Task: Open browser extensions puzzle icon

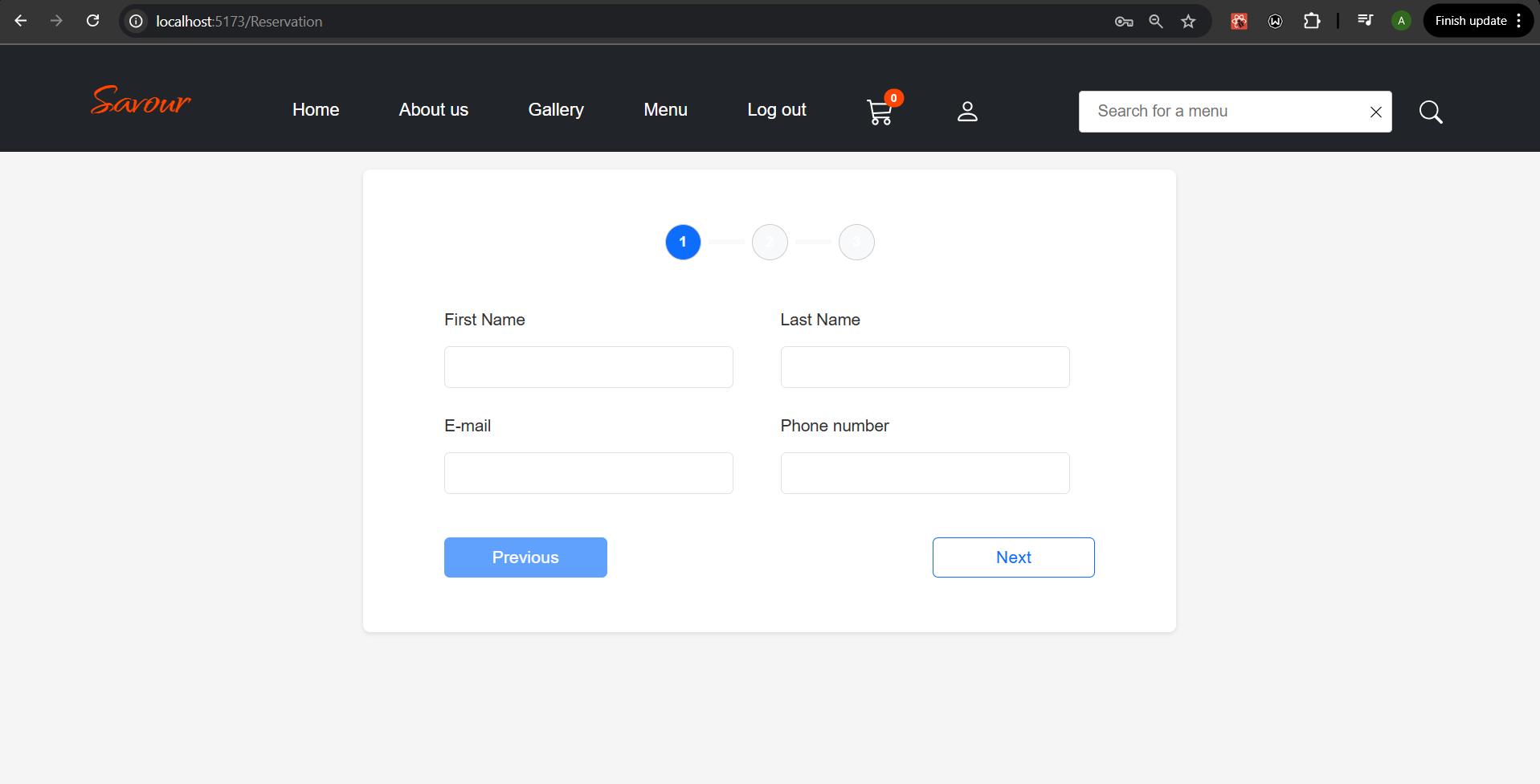Action: (1312, 22)
